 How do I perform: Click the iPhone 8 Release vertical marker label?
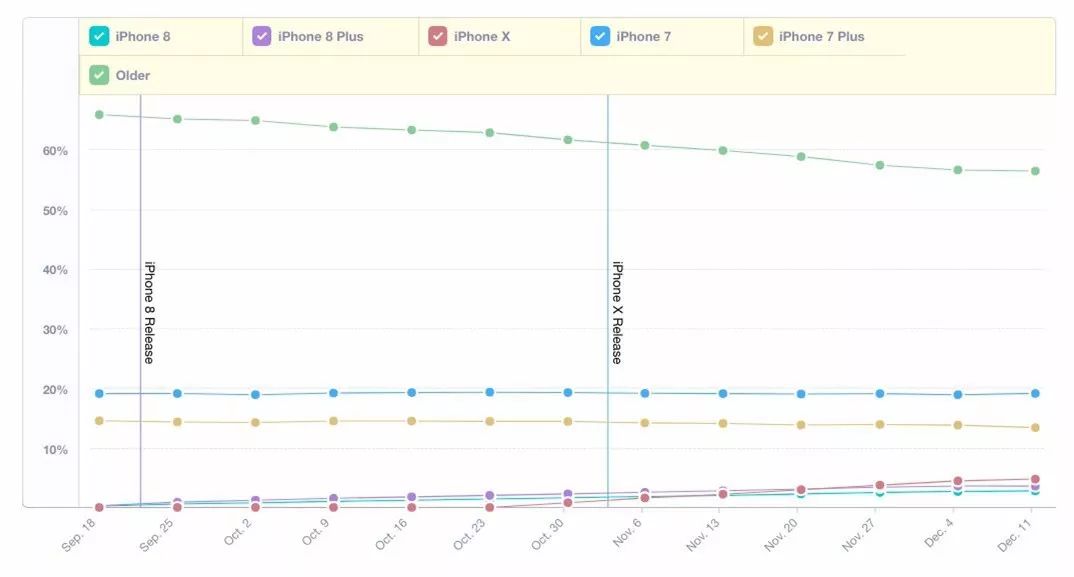(149, 312)
